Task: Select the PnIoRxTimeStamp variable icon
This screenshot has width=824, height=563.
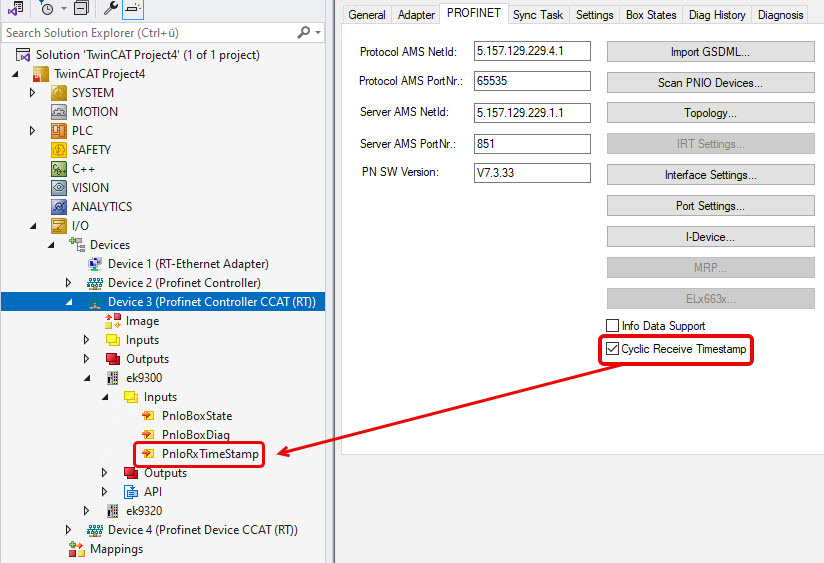Action: point(148,454)
